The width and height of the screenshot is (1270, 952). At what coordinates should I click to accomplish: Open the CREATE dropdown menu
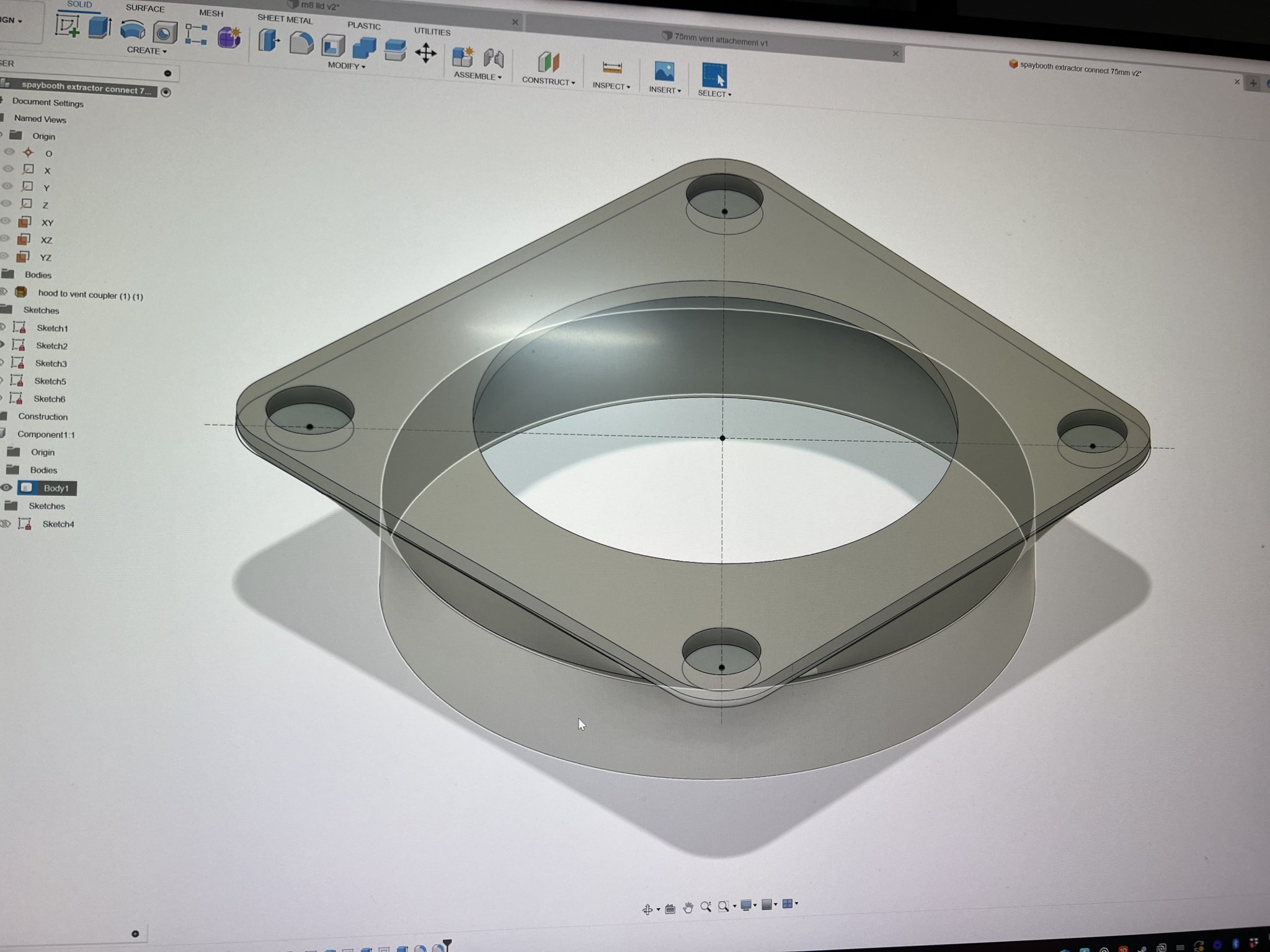click(x=147, y=51)
